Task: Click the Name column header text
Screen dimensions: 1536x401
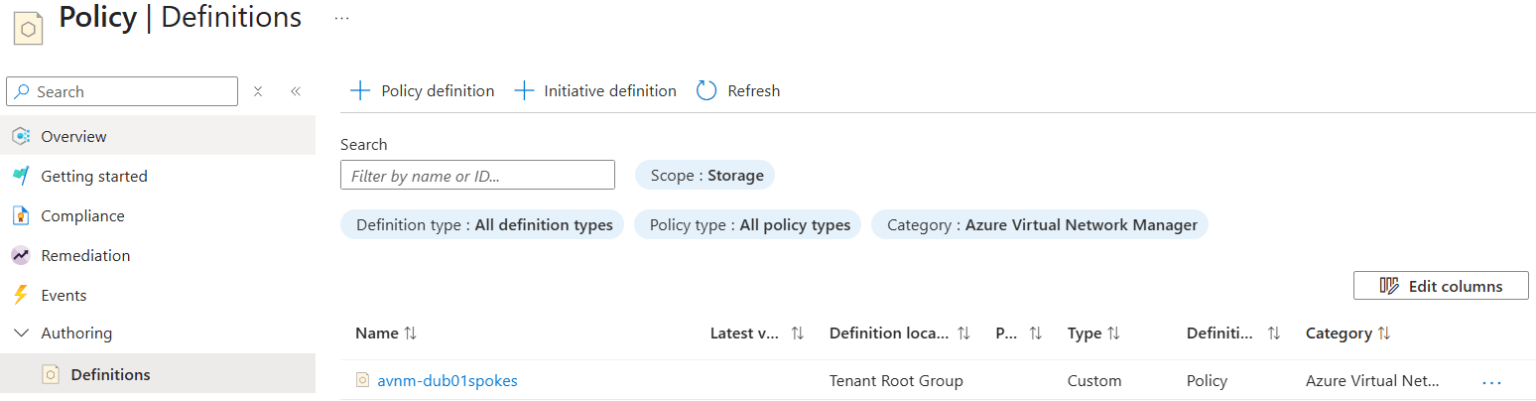Action: tap(377, 333)
